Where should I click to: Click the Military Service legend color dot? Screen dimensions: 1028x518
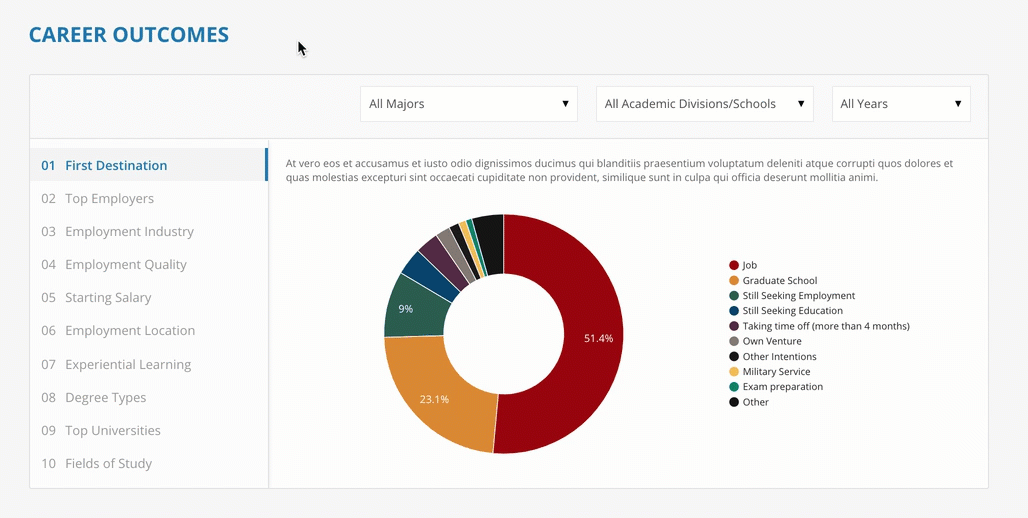coord(734,372)
